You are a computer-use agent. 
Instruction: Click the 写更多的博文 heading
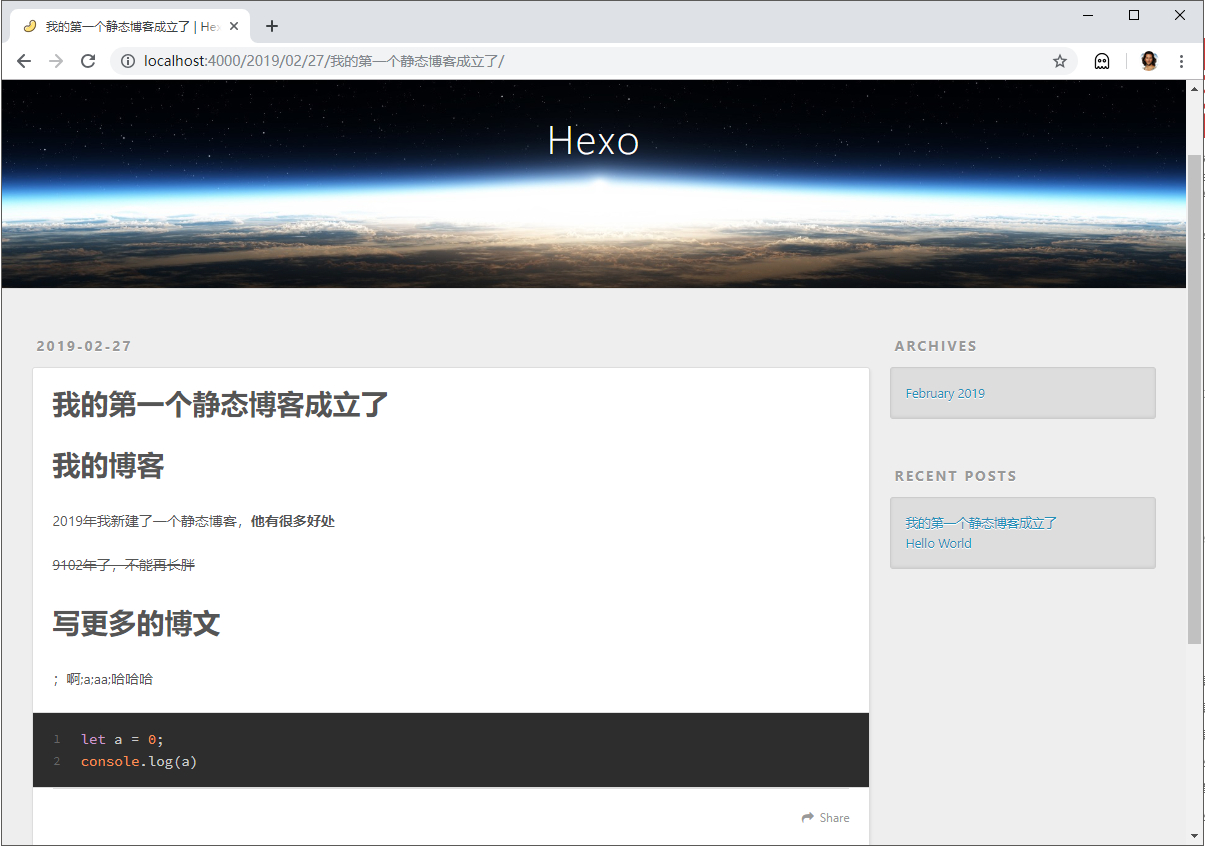pos(136,624)
